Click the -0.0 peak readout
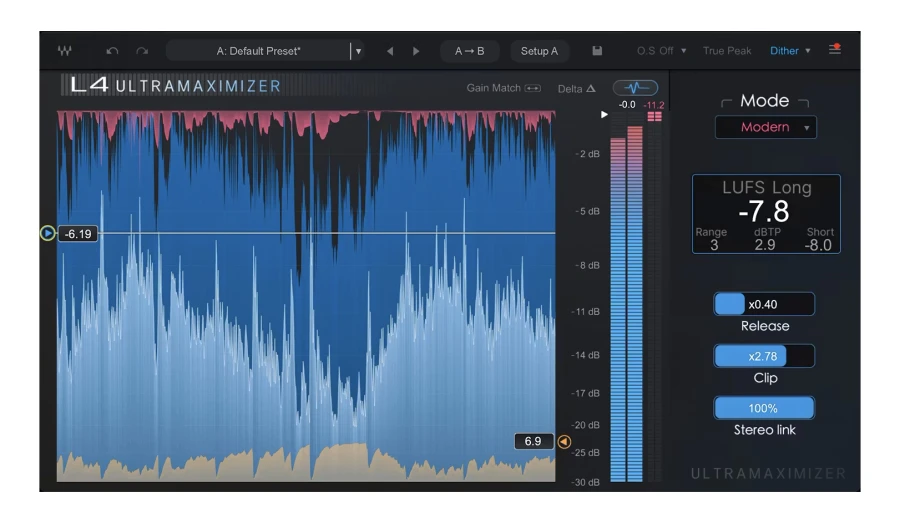The height and width of the screenshot is (523, 900). [627, 104]
